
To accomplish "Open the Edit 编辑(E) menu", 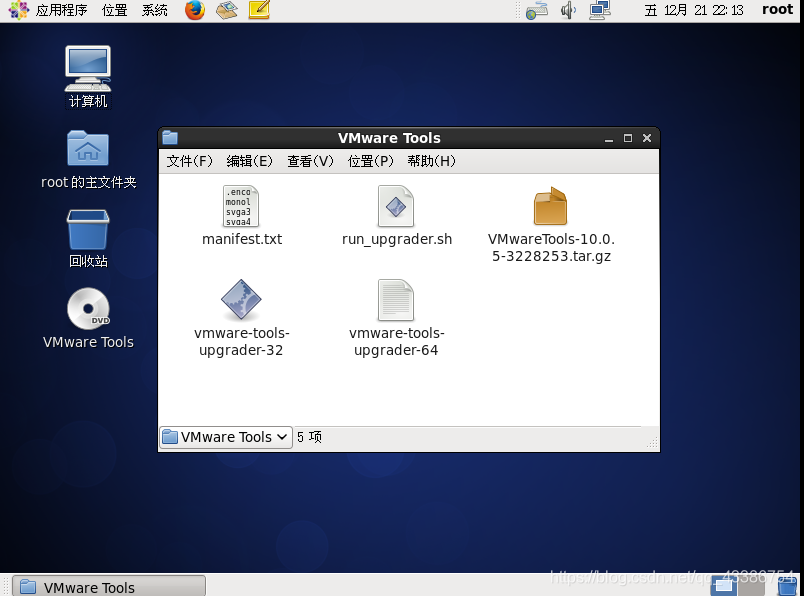I will [x=250, y=161].
